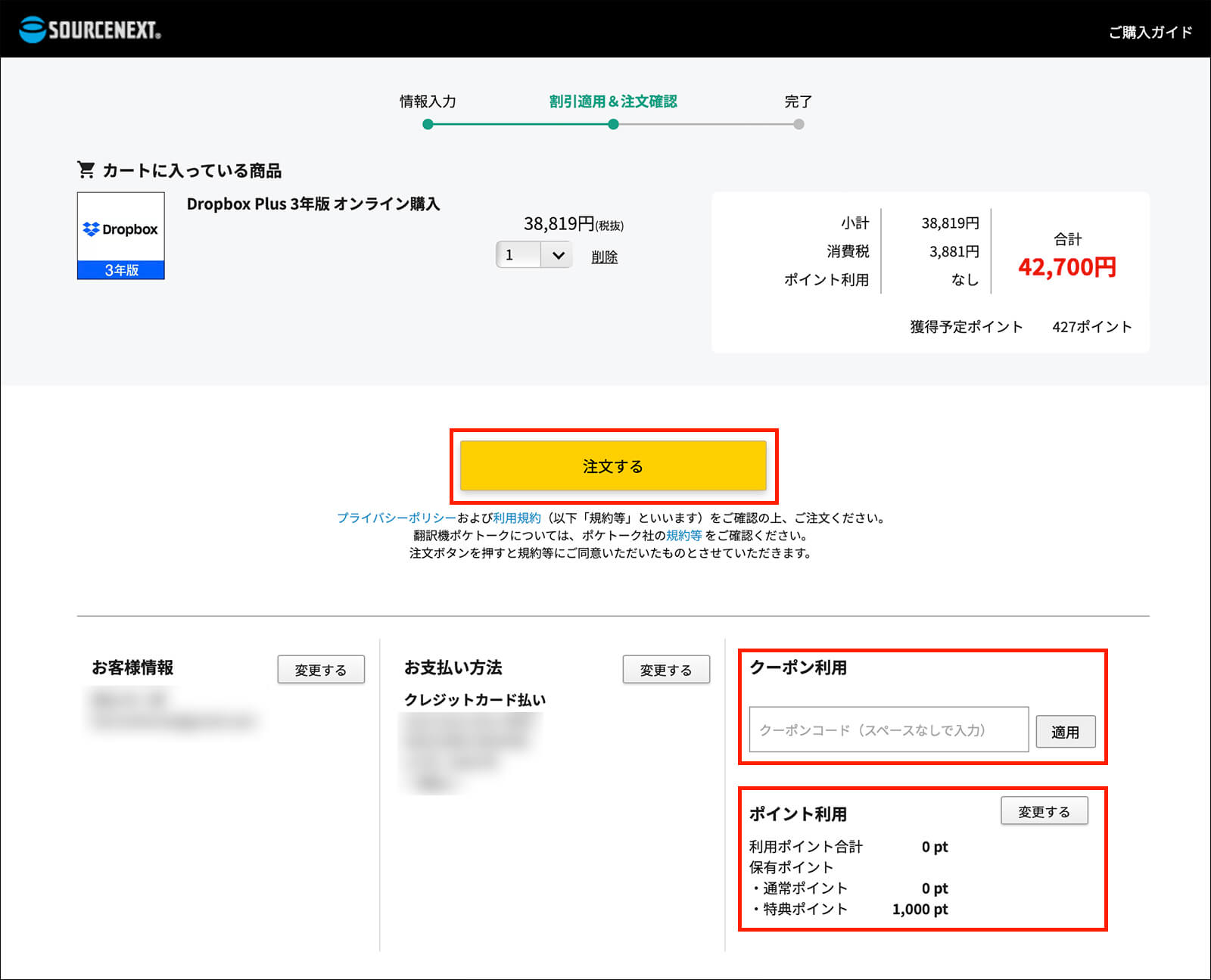
Task: Click the 情報入力 step label
Action: (x=428, y=101)
